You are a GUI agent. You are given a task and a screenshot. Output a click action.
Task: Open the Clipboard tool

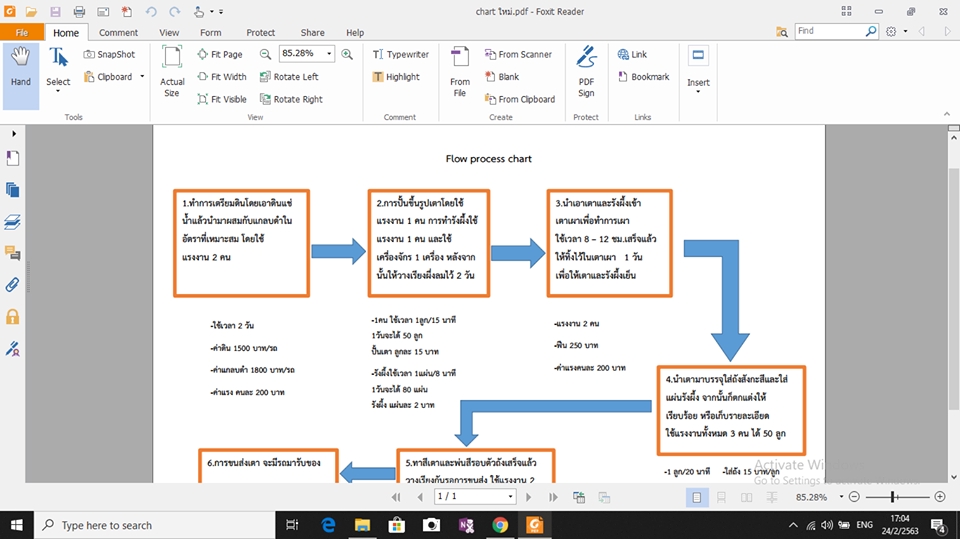tap(108, 77)
